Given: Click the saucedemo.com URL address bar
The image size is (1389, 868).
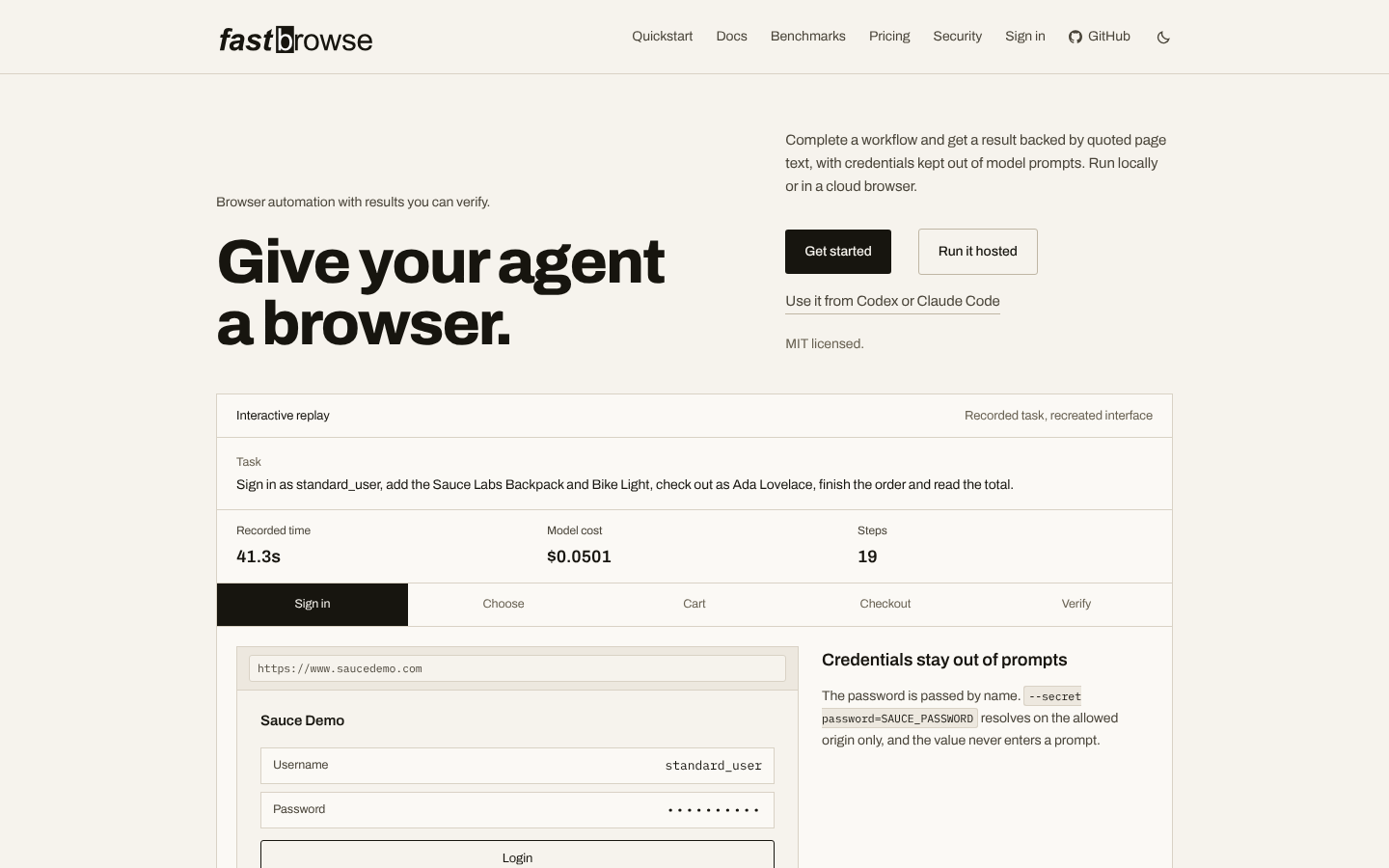Looking at the screenshot, I should click(517, 668).
